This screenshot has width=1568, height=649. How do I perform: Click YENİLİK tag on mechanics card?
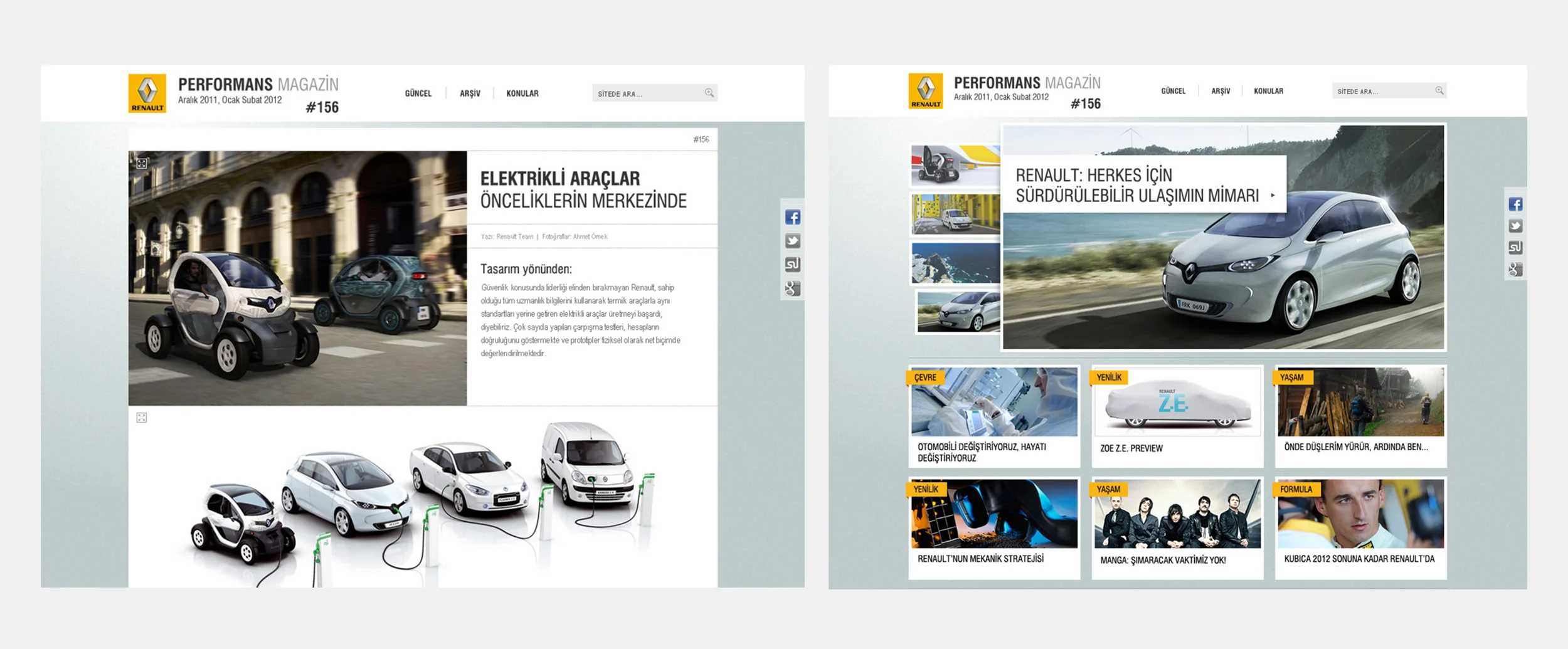(926, 489)
